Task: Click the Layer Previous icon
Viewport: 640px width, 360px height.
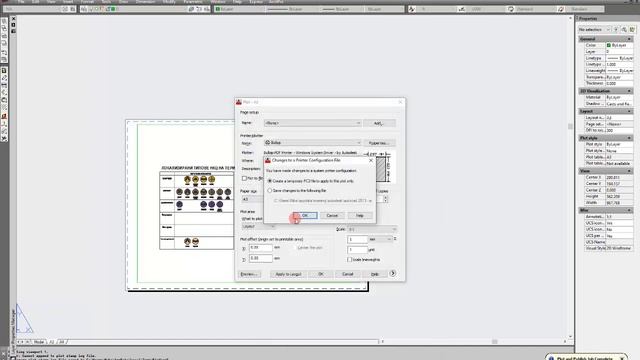Action: click(199, 9)
